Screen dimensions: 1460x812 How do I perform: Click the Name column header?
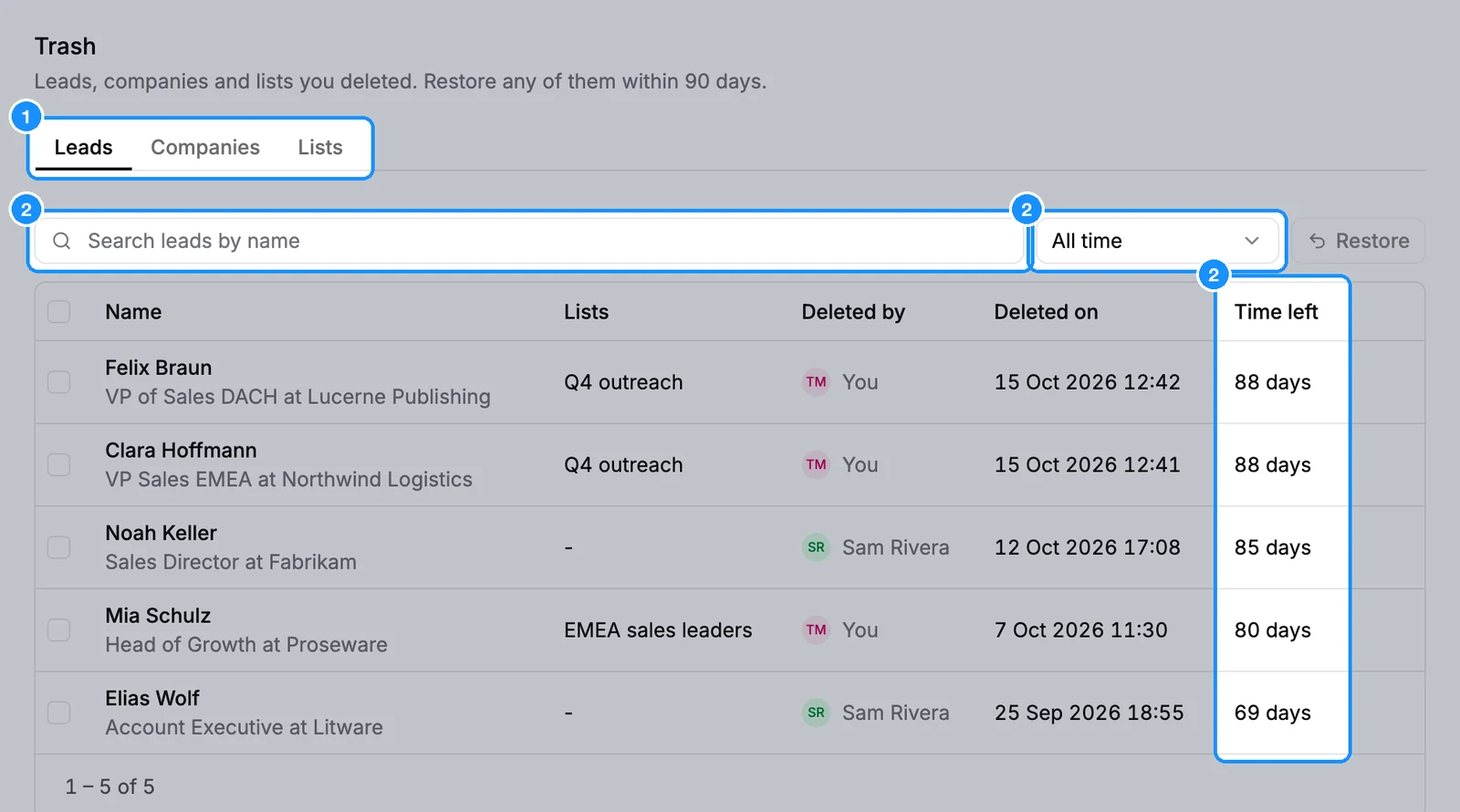[133, 312]
